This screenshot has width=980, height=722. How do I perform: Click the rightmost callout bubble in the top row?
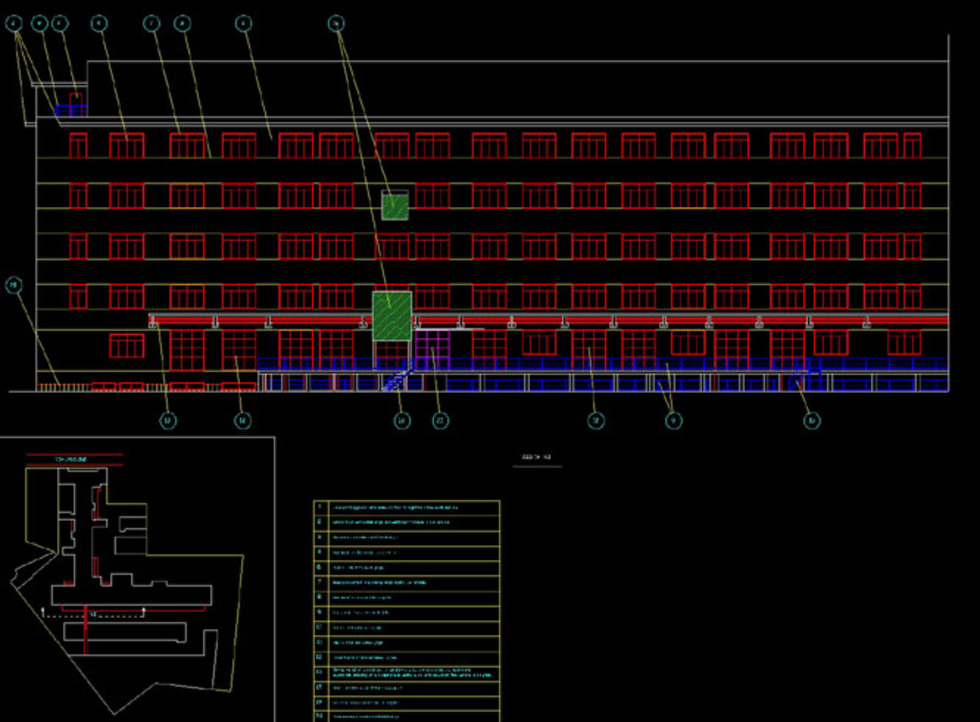[x=337, y=23]
